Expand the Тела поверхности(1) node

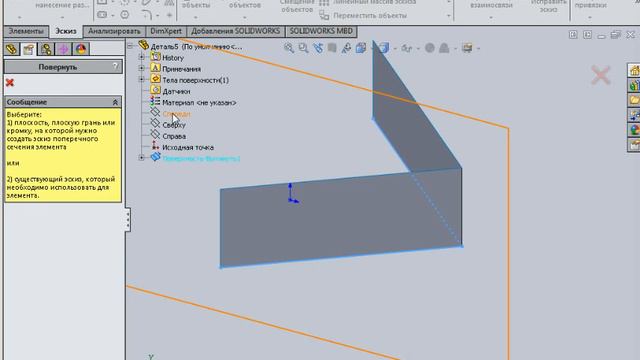pos(142,80)
